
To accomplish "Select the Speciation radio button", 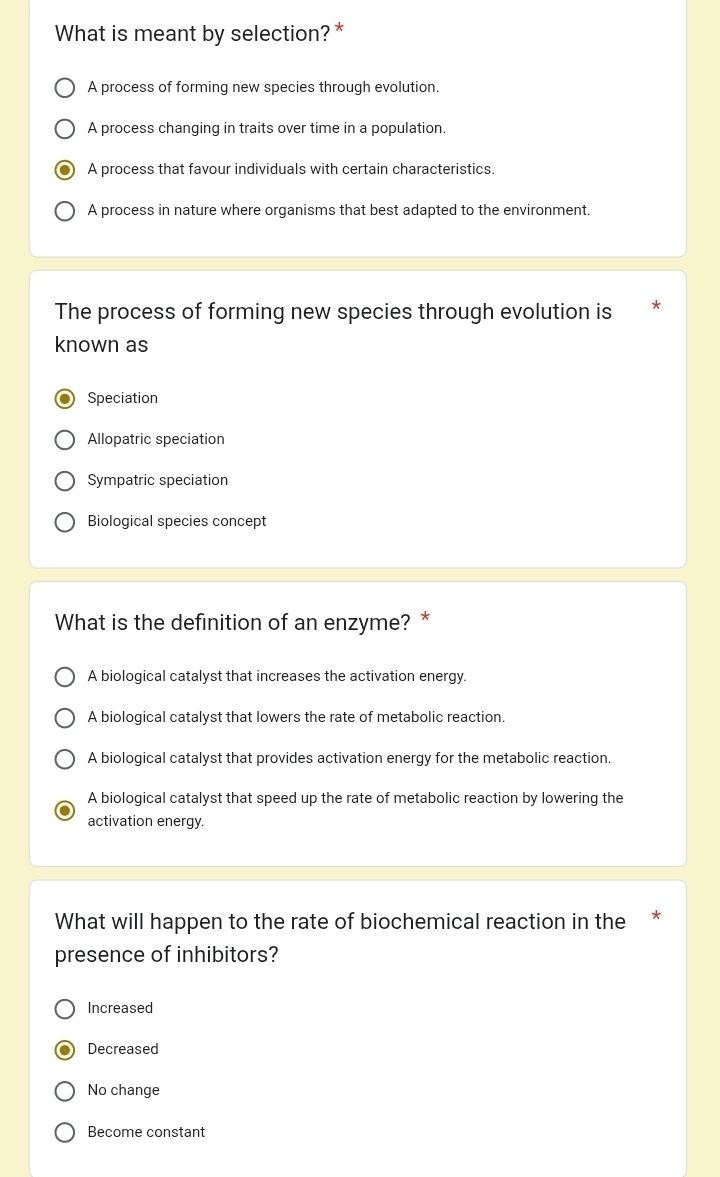I will pyautogui.click(x=65, y=398).
